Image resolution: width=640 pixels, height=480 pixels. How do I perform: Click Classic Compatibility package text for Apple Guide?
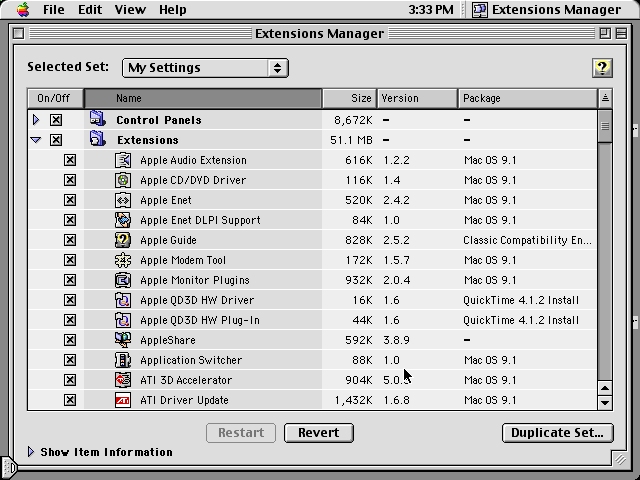(x=527, y=240)
